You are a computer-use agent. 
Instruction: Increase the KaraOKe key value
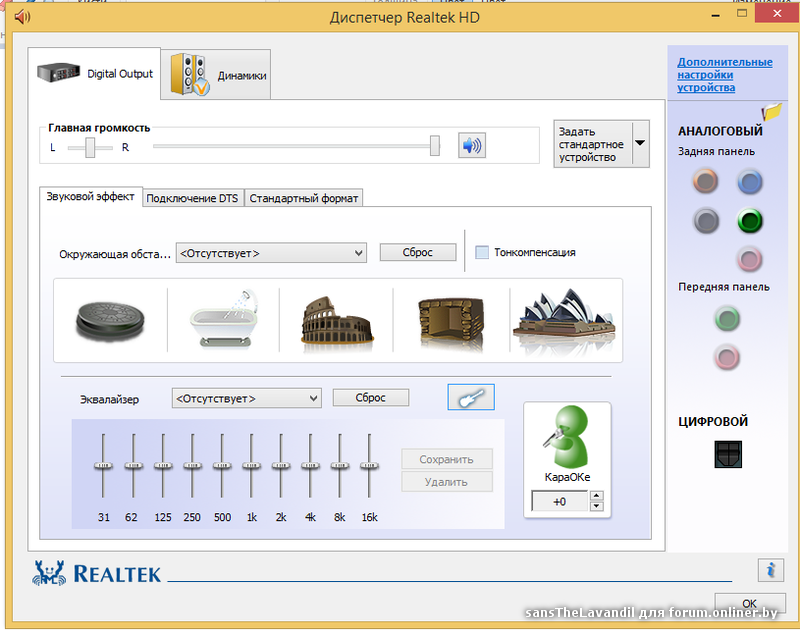click(596, 495)
